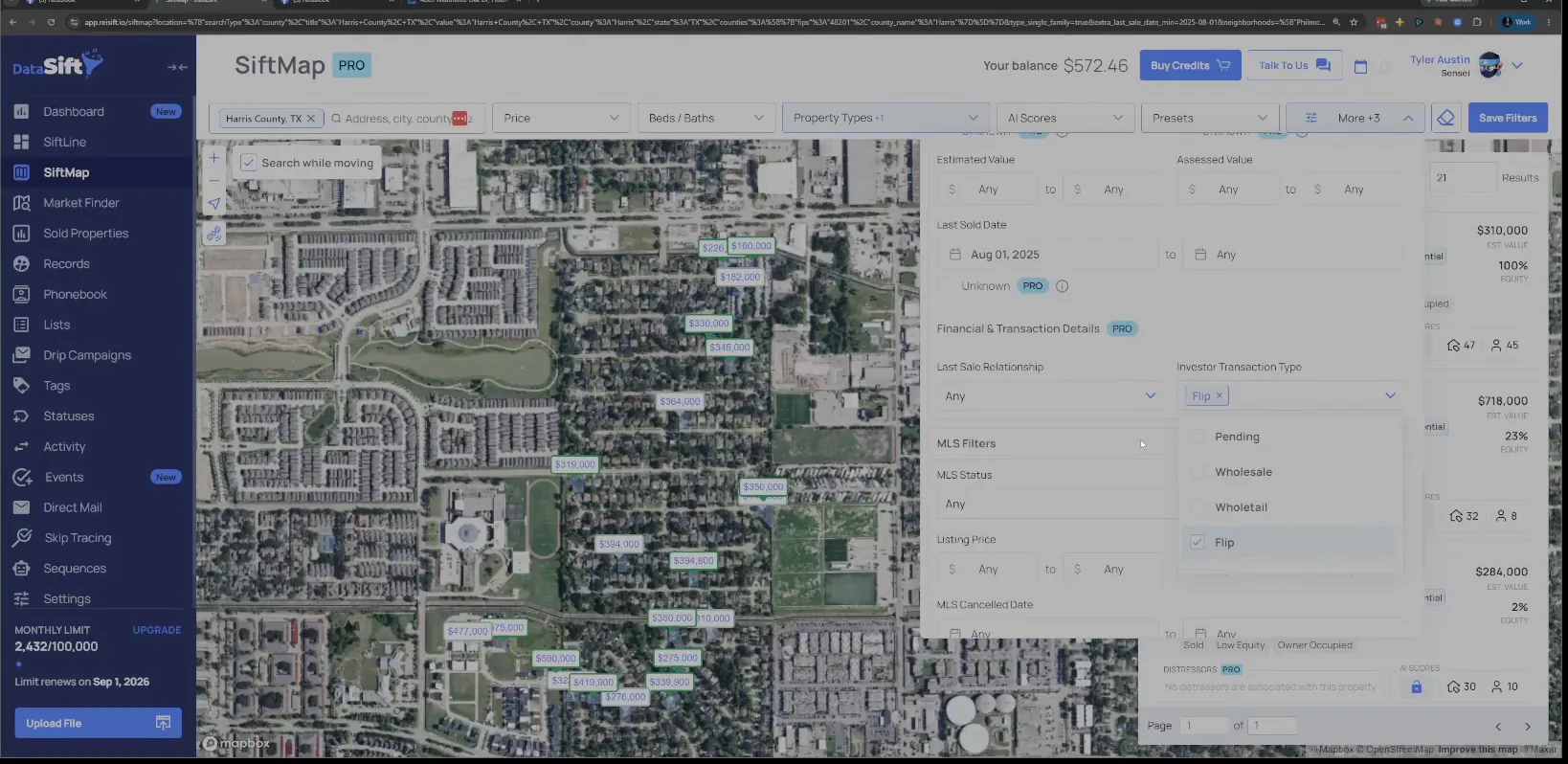Click the Drip Campaigns mail icon
This screenshot has width=1568, height=764.
(21, 355)
